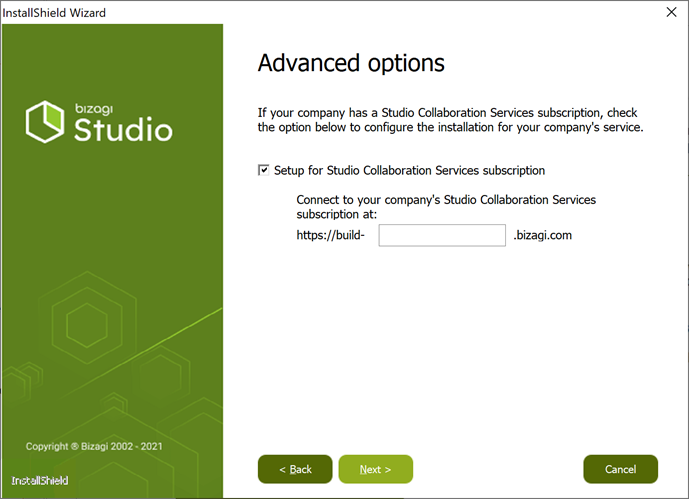The height and width of the screenshot is (499, 689).
Task: Click the 'https://build-' prefix text
Action: pos(330,235)
